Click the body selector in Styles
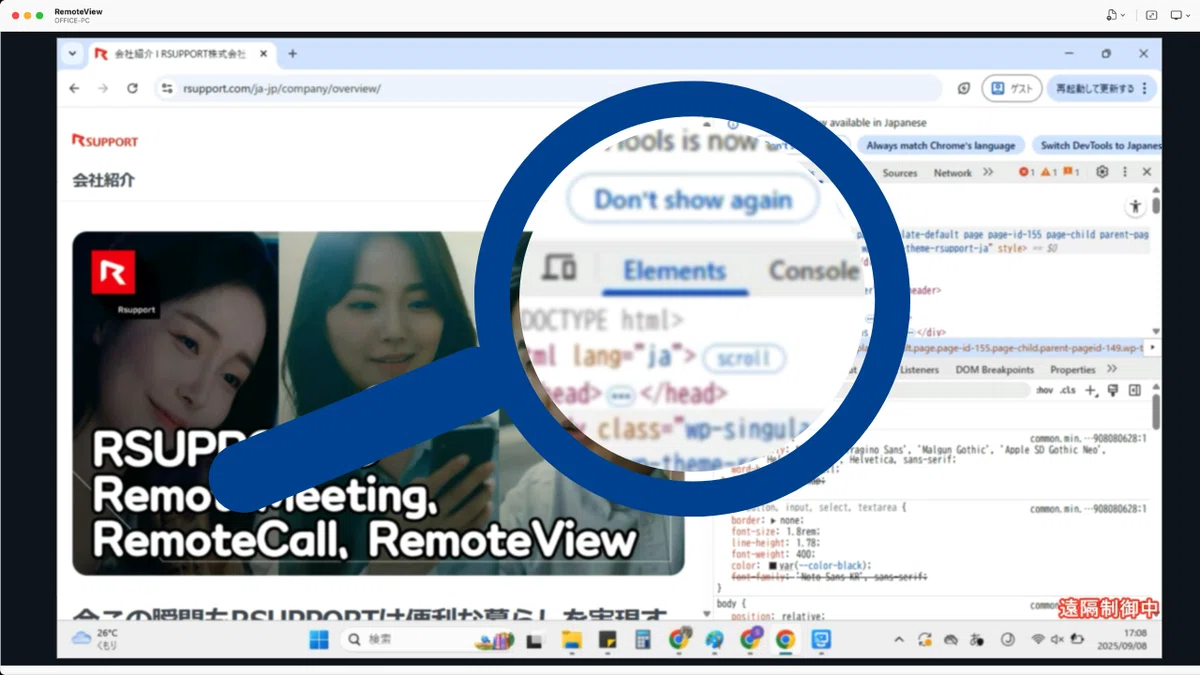Viewport: 1200px width, 675px height. [x=728, y=604]
